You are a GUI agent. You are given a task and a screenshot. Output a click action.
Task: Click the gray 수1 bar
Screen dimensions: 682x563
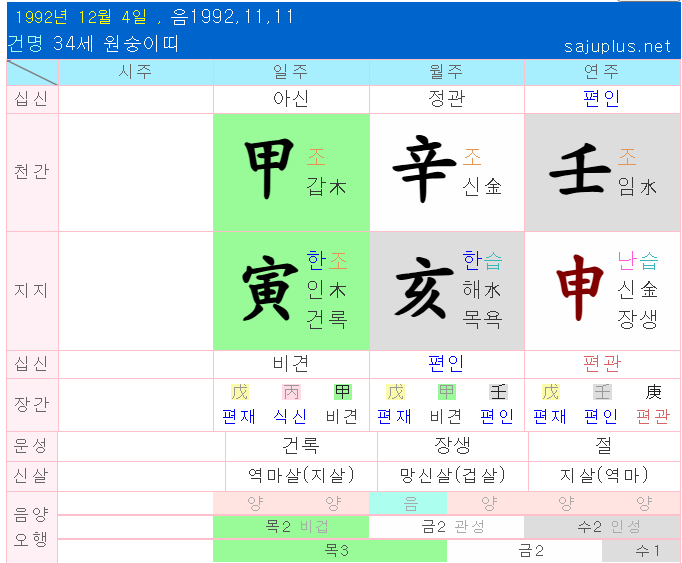(641, 551)
